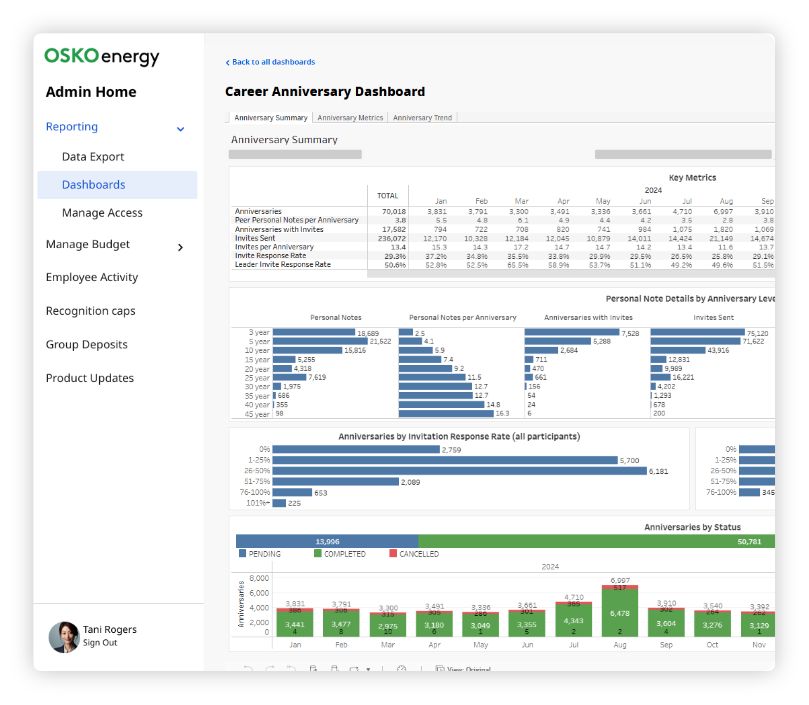Screen dimensions: 809x705
Task: Click the 3 year Personal Notes bar 18,689
Action: (314, 333)
